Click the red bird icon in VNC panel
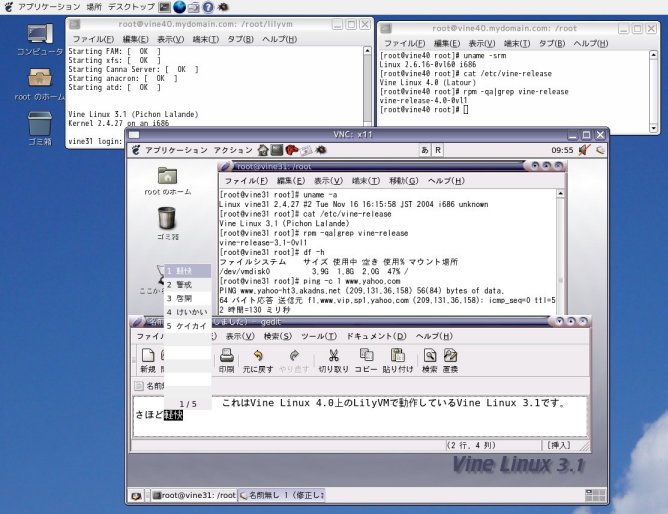This screenshot has height=514, width=668. (x=292, y=150)
